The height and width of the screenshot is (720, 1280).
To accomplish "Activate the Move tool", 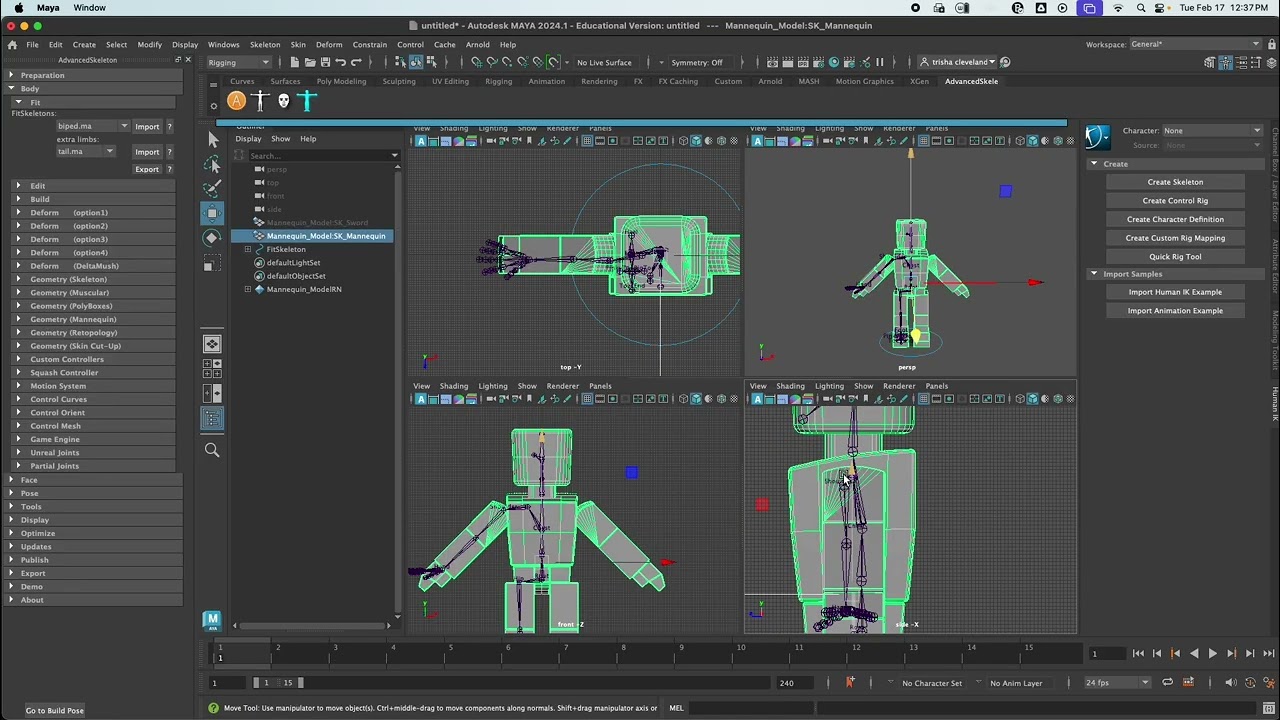I will pyautogui.click(x=212, y=213).
